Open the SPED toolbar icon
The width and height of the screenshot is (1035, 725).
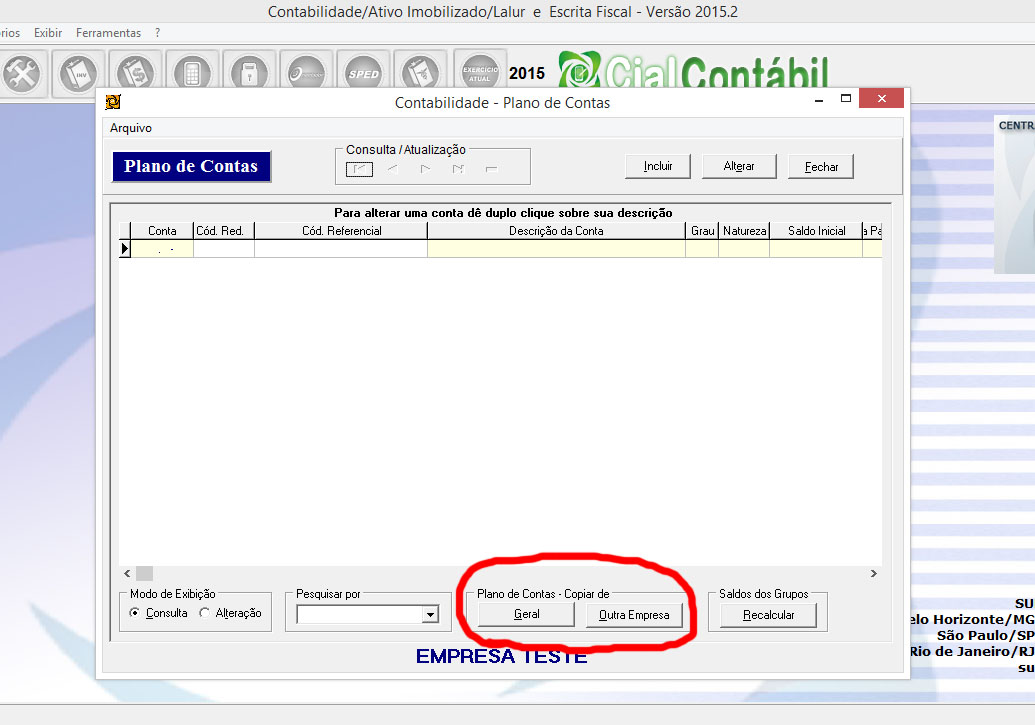[362, 73]
